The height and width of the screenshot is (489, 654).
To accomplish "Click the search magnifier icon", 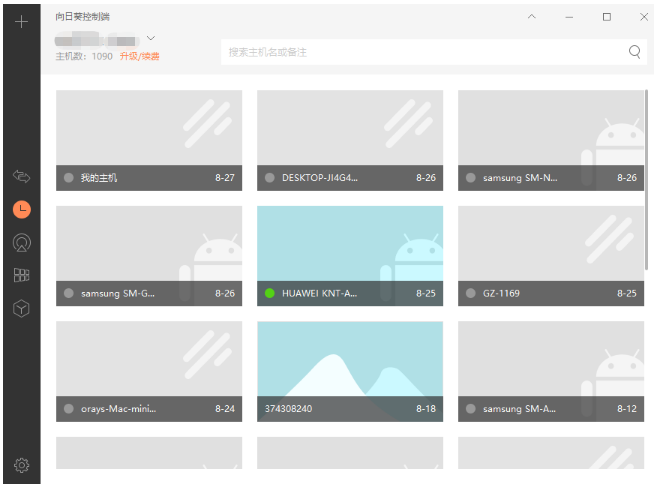I will tap(634, 52).
